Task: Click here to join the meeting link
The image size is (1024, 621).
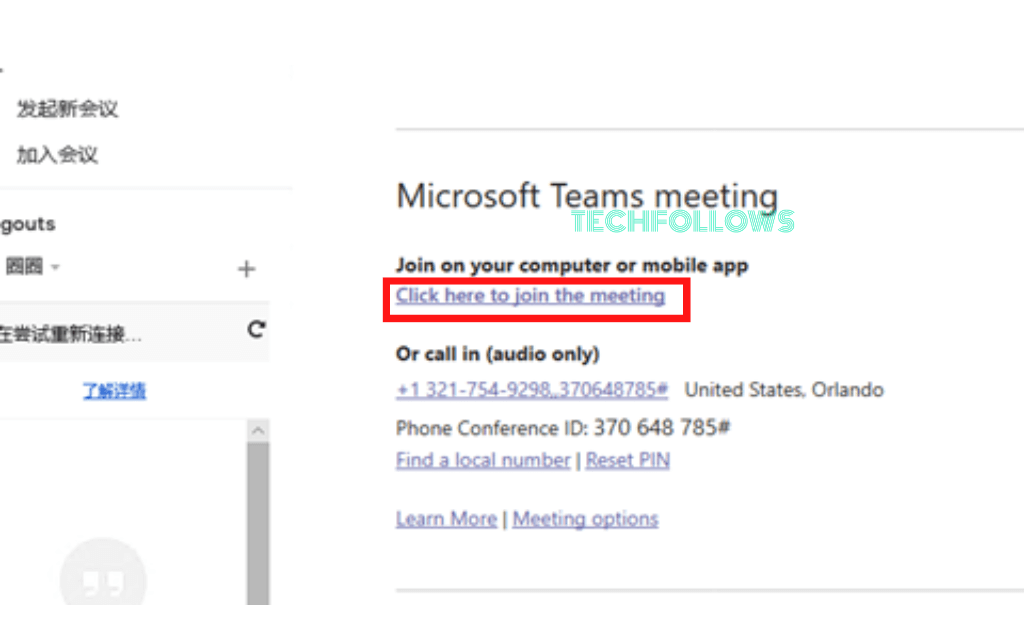Action: coord(530,296)
